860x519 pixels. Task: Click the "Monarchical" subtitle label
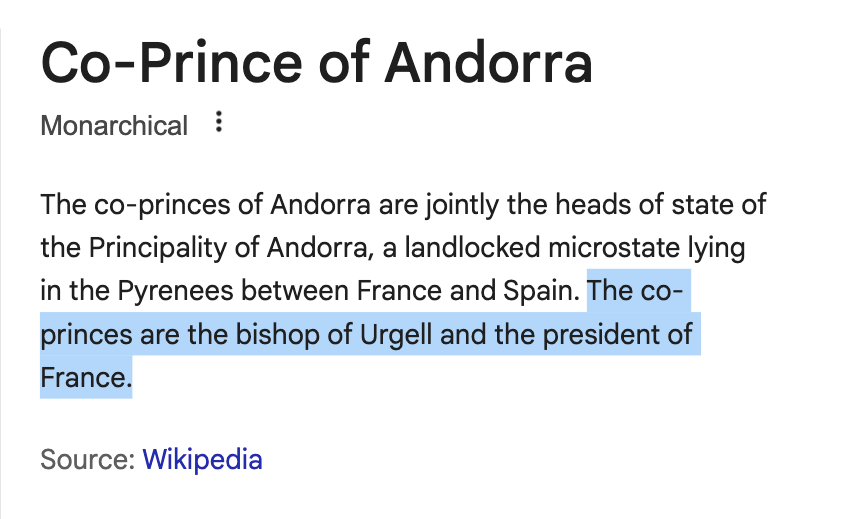tap(114, 126)
